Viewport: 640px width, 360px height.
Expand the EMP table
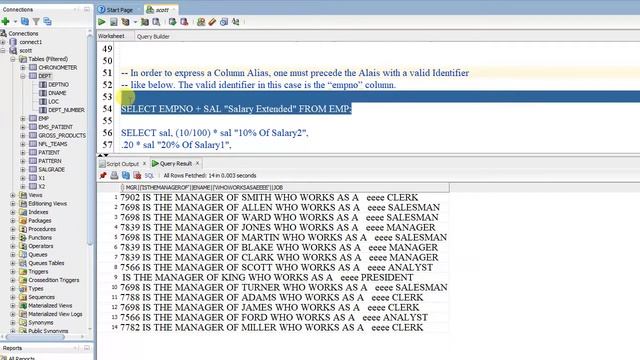pos(23,119)
